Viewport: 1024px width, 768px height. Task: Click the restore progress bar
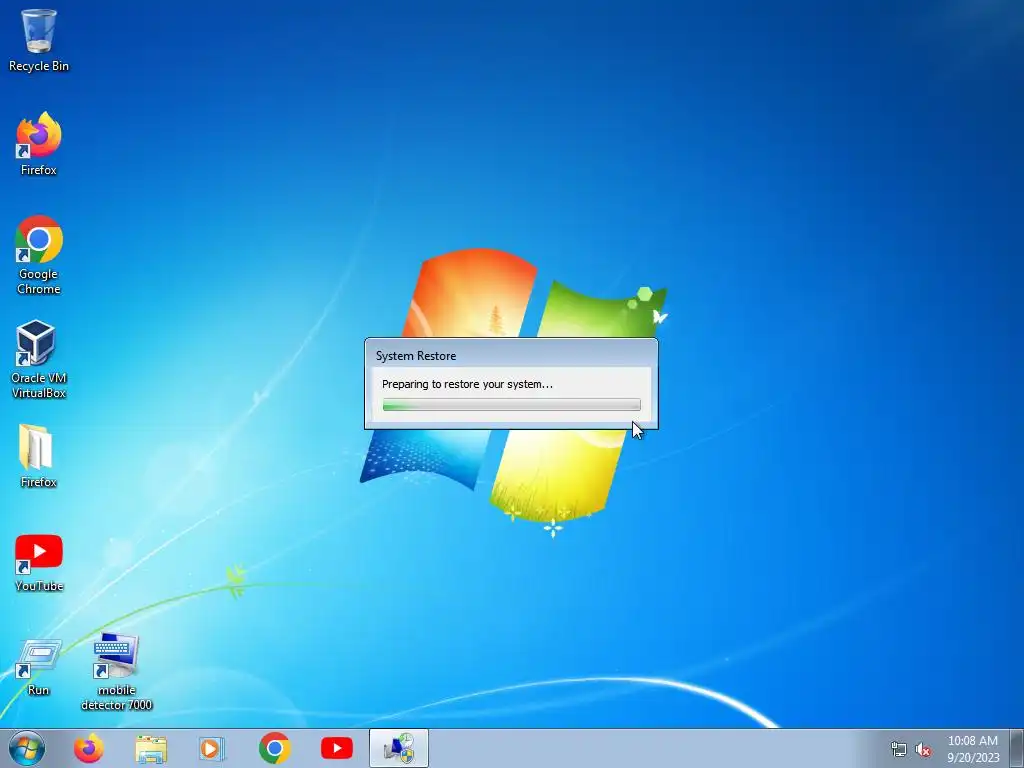[511, 406]
